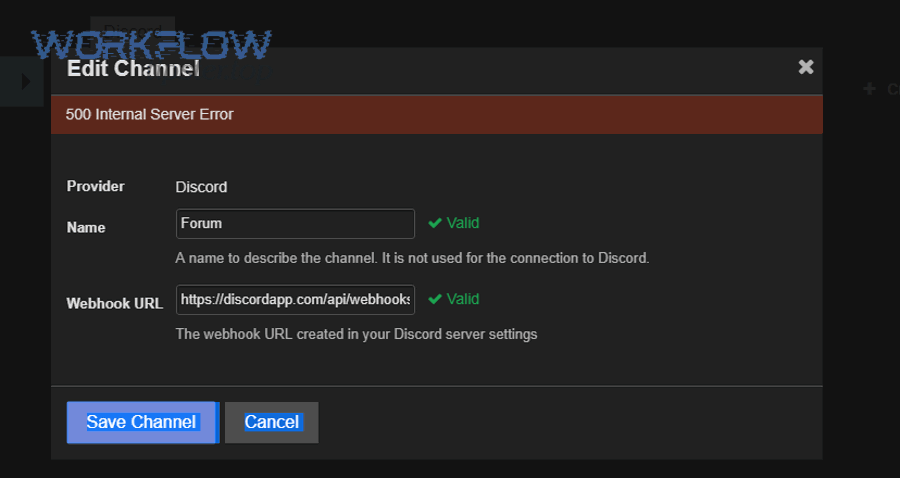
Task: Click the Webhook URL help text below the input
Action: pyautogui.click(x=356, y=334)
